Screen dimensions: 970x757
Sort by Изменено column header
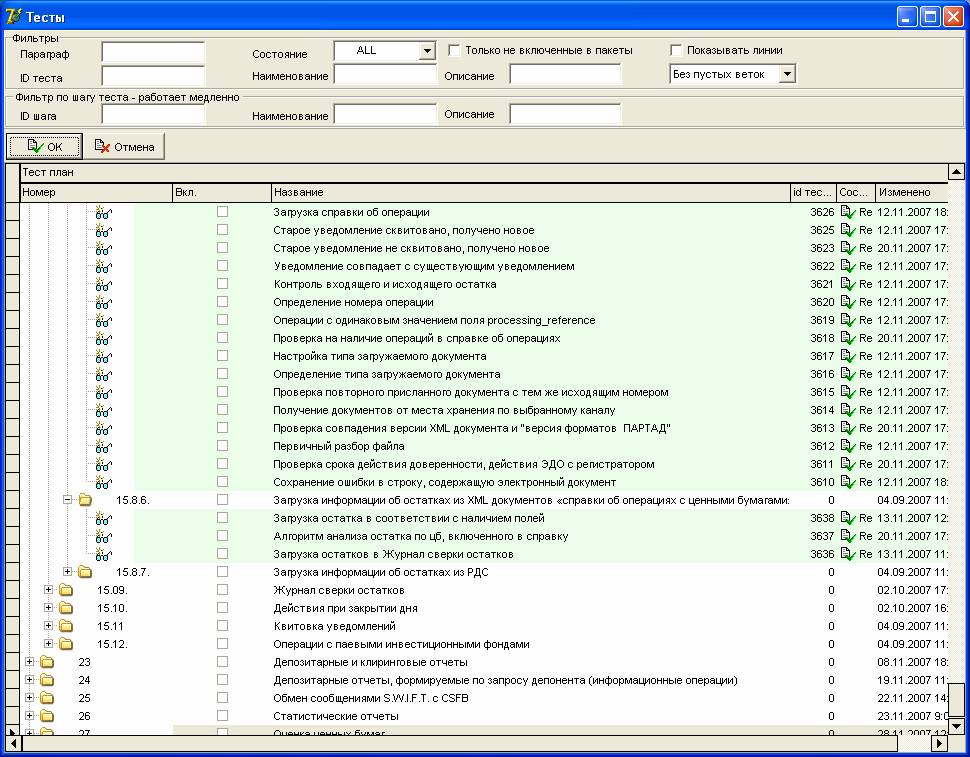[912, 192]
